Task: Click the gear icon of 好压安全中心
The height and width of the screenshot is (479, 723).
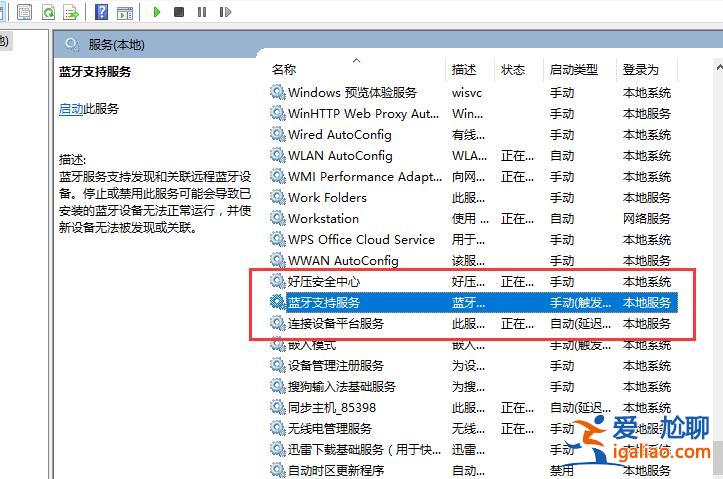Action: (x=278, y=281)
